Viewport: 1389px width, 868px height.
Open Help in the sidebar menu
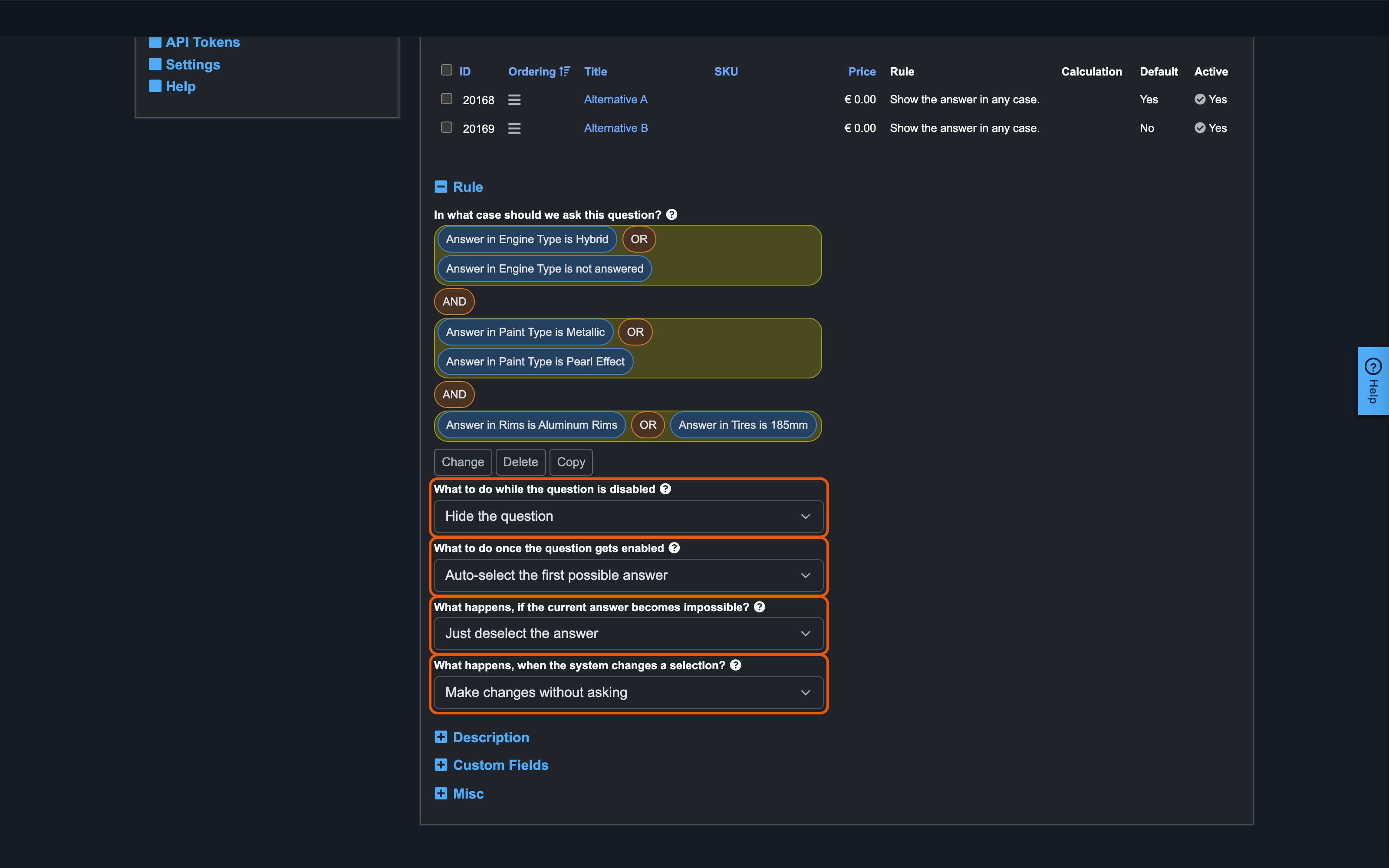click(181, 86)
